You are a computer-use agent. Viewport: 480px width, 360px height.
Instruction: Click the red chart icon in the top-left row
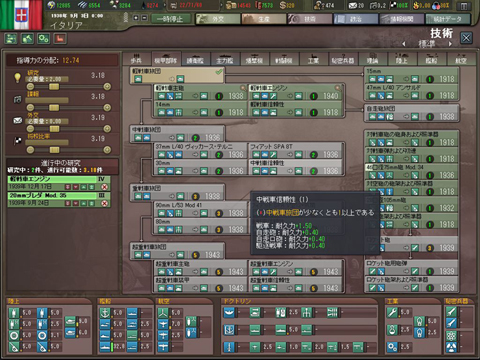click(60, 39)
